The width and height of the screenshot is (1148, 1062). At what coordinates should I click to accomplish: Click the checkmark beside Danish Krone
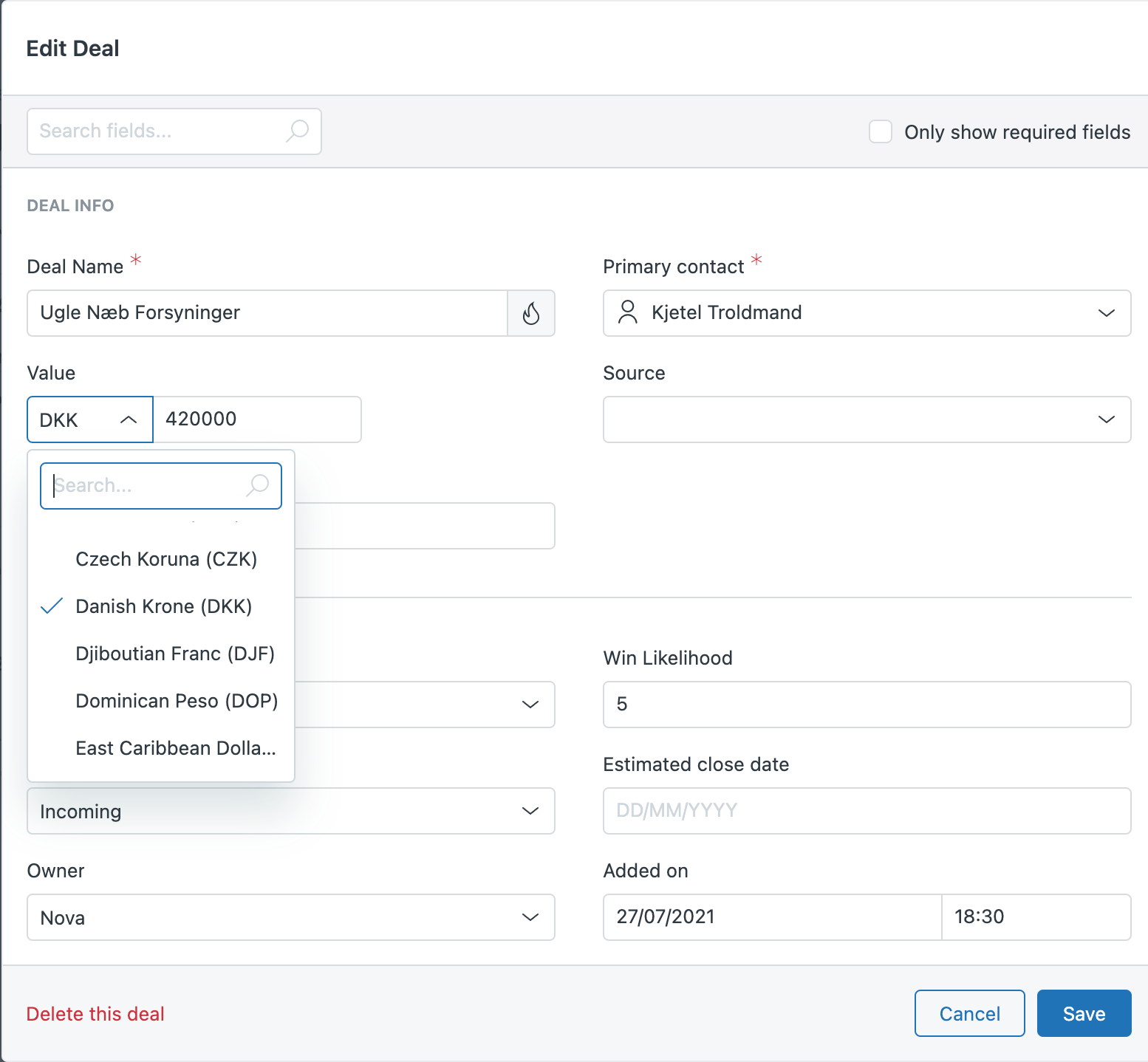coord(52,606)
